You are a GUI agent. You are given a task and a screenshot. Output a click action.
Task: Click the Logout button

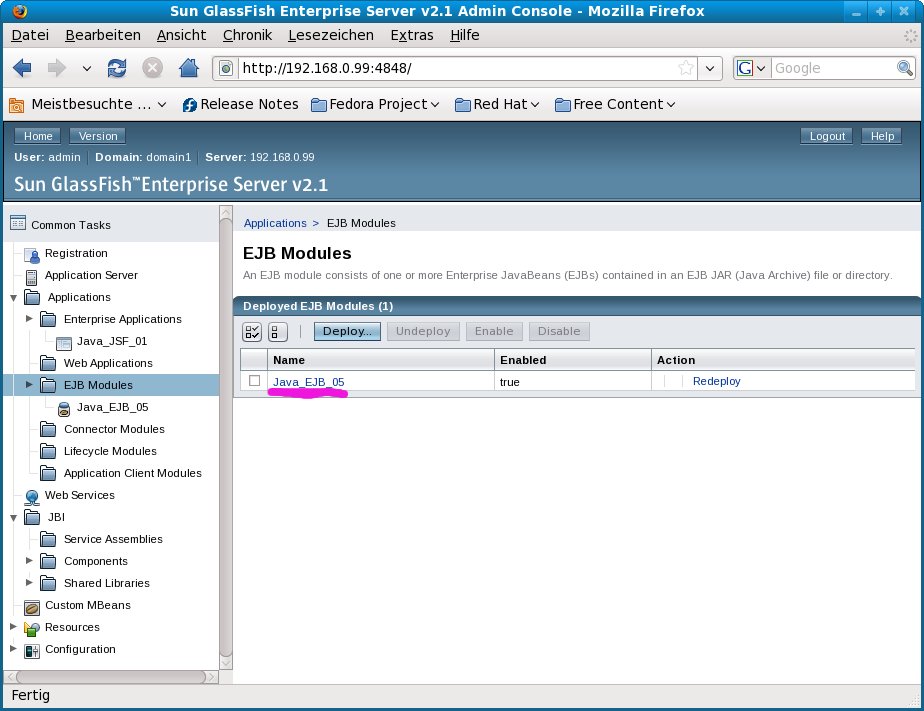pyautogui.click(x=827, y=136)
